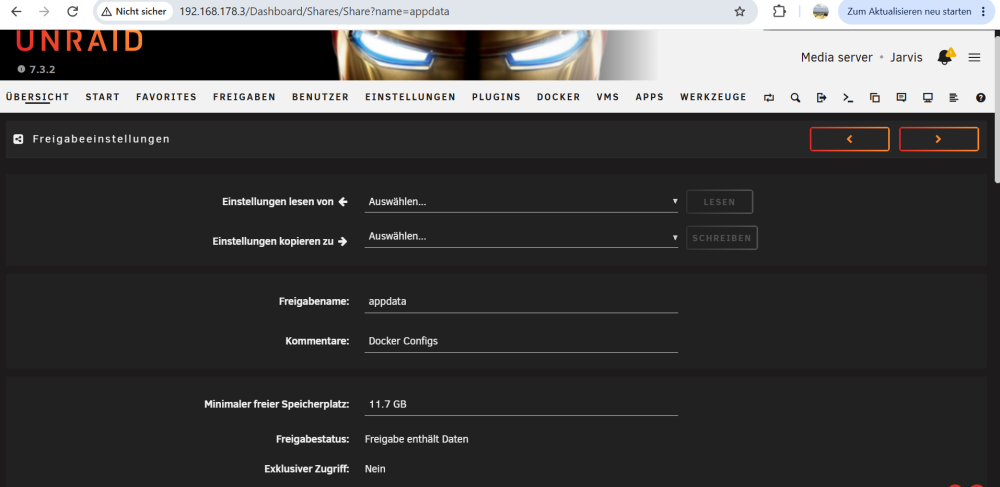
Task: Open the START menu tab
Action: 103,97
